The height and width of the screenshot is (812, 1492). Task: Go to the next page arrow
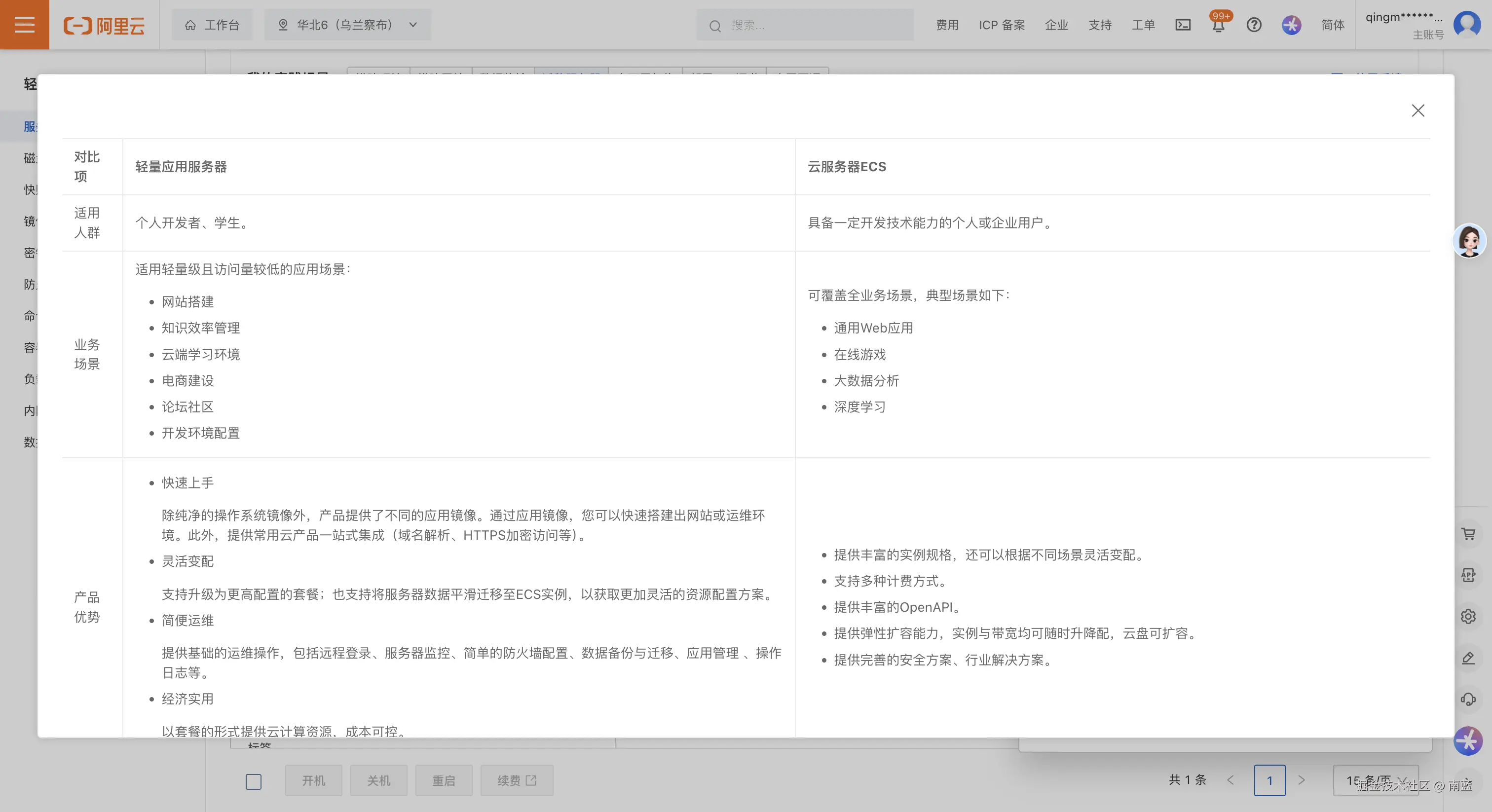coord(1302,780)
